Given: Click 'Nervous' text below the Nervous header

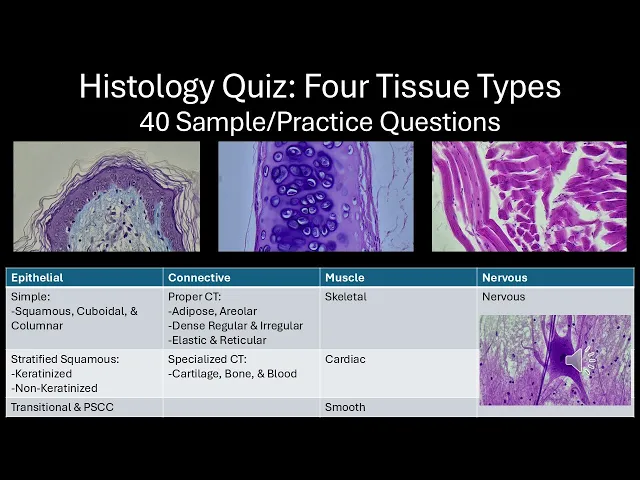Looking at the screenshot, I should [503, 297].
